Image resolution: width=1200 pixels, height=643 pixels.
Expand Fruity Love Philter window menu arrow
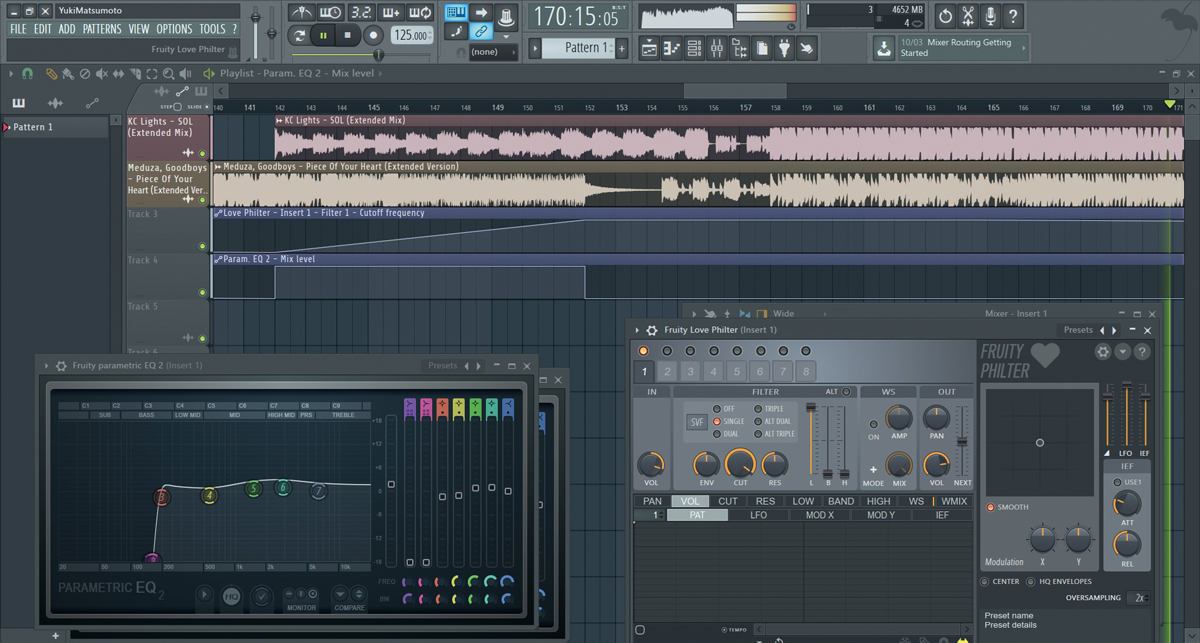point(637,330)
